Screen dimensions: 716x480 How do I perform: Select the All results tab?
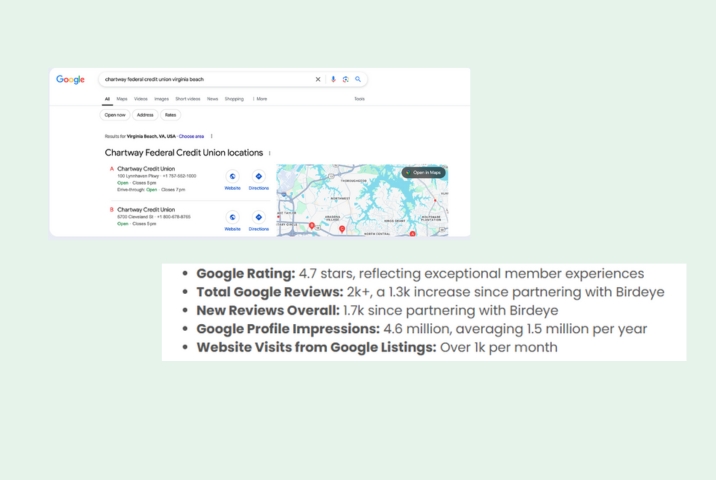coord(107,99)
